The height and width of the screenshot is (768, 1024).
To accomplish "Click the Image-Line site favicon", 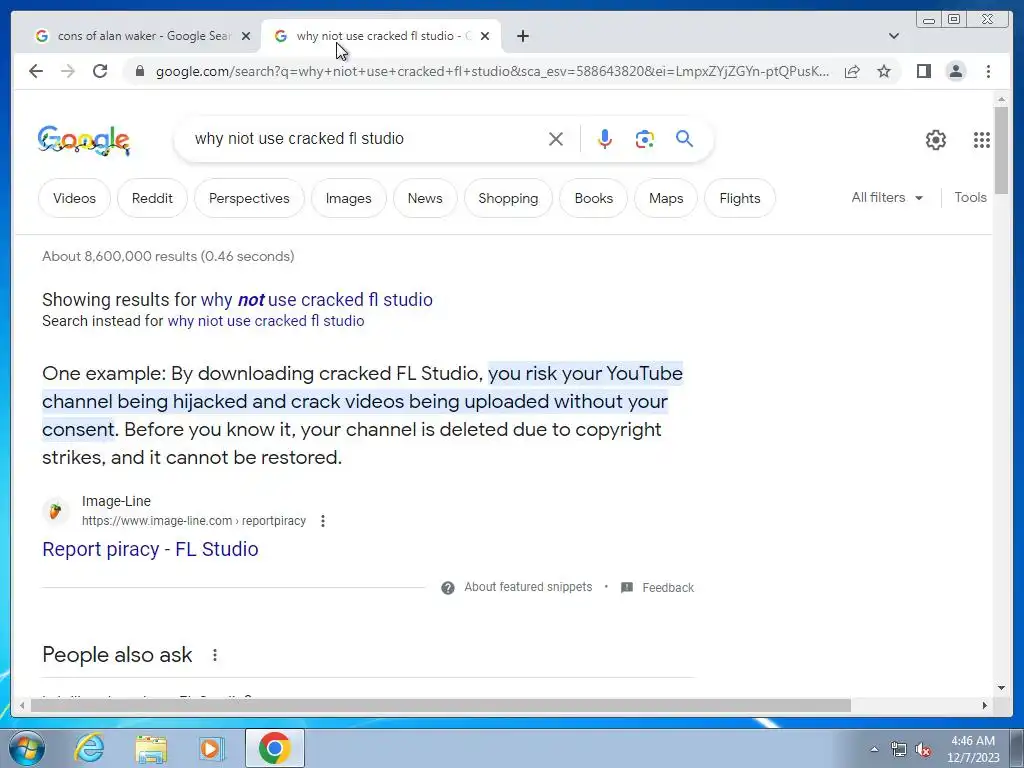I will [56, 511].
